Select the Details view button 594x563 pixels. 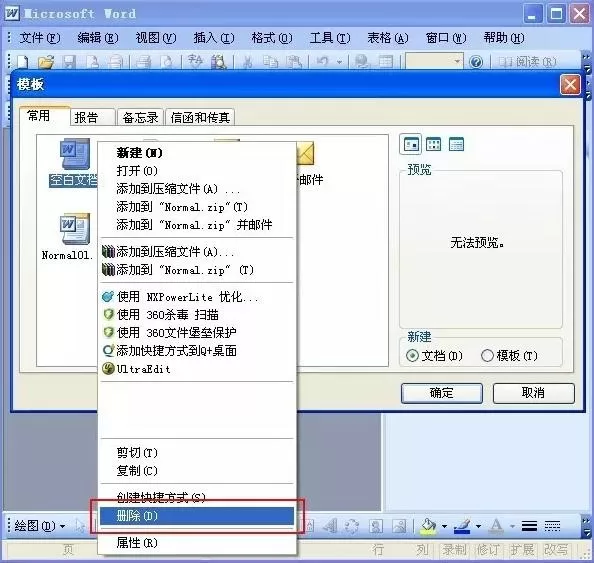456,144
